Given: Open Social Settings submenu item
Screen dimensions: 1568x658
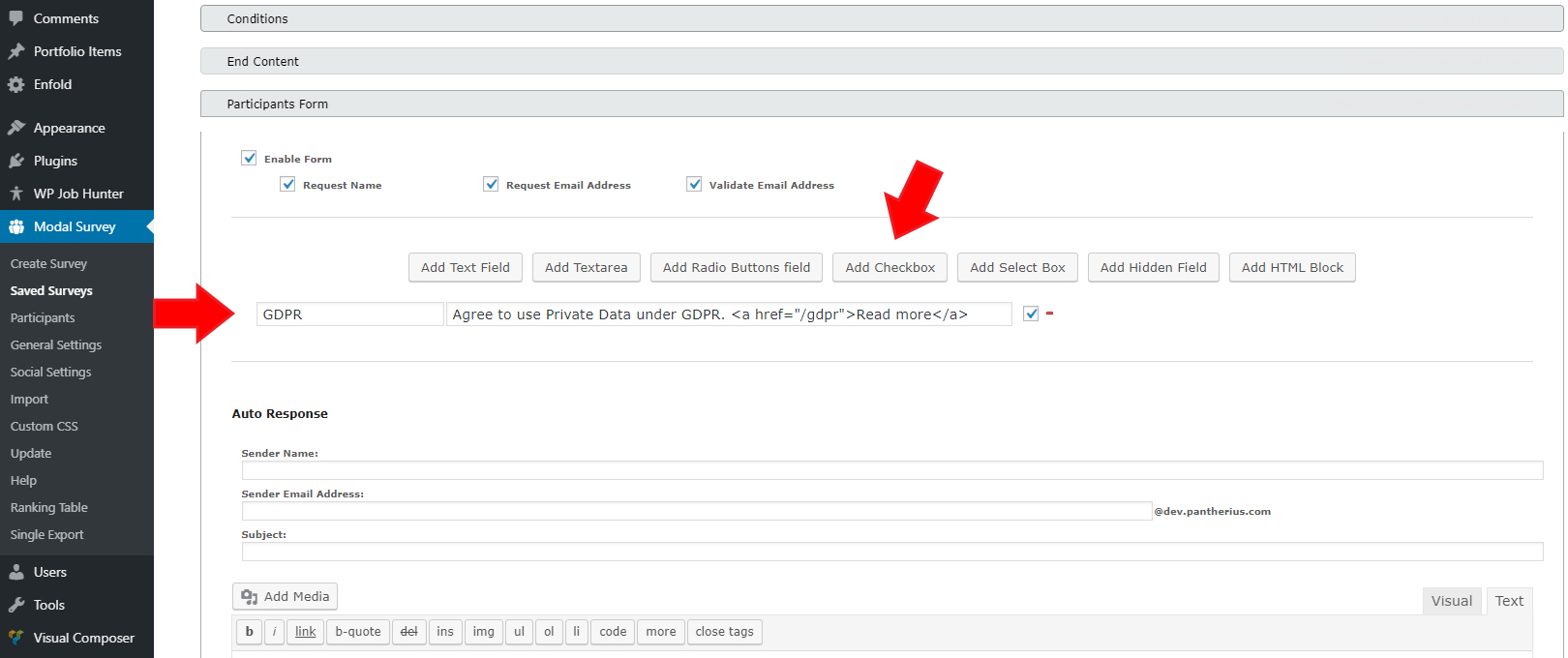Looking at the screenshot, I should click(51, 372).
